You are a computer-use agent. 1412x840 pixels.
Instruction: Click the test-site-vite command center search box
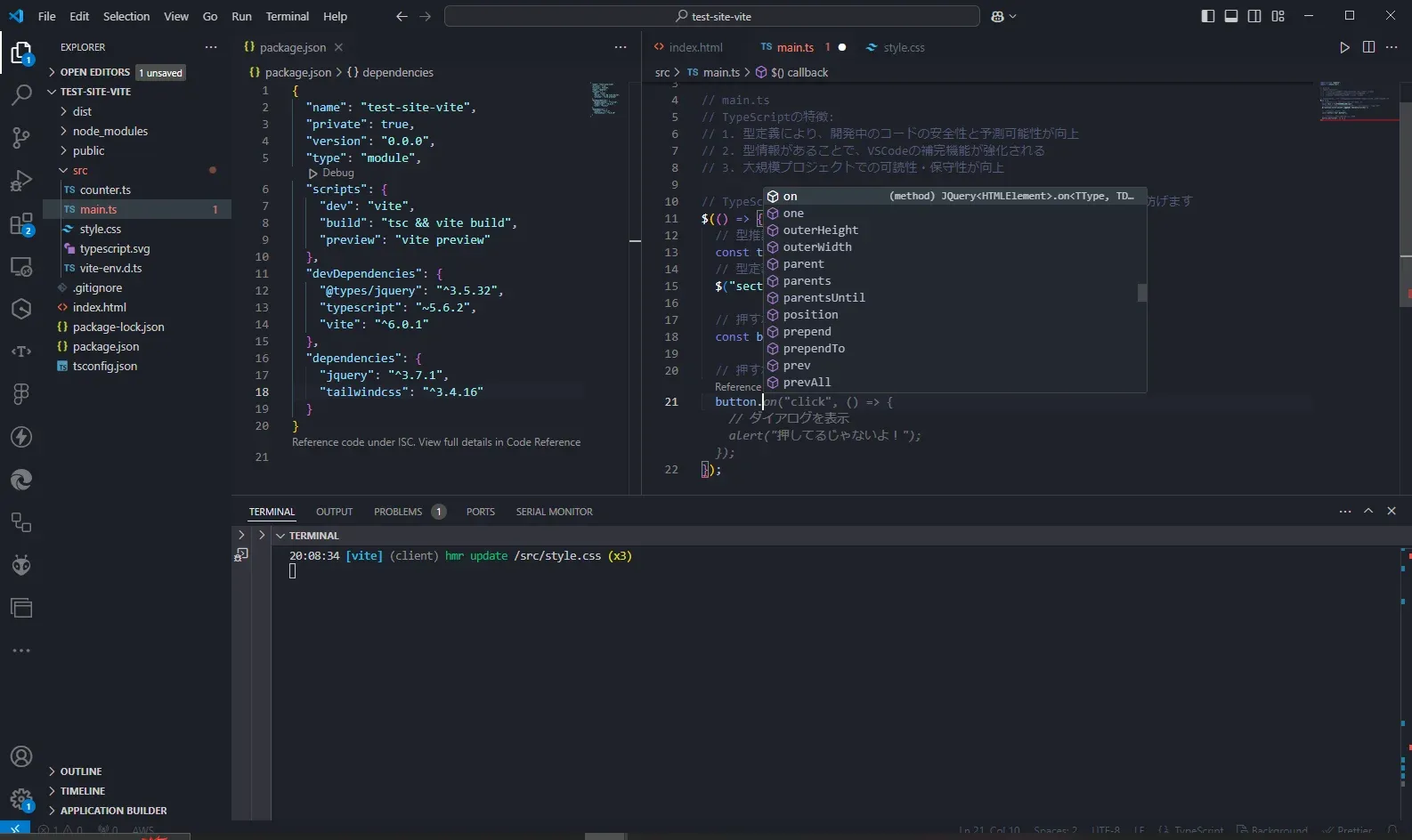pos(712,16)
